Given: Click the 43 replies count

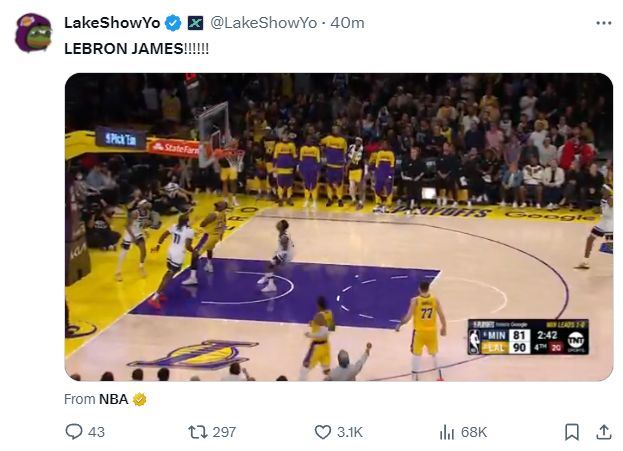Looking at the screenshot, I should (96, 432).
